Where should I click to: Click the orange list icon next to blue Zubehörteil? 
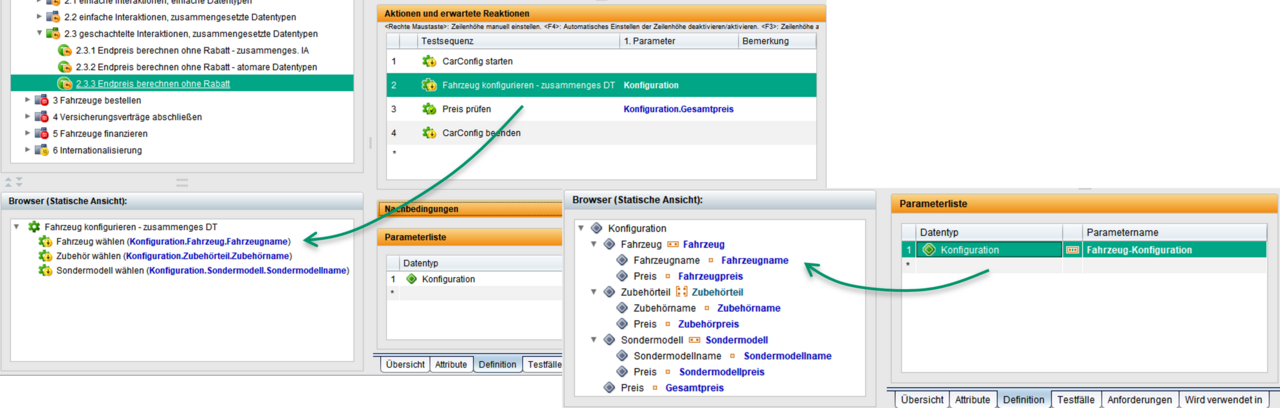point(682,292)
